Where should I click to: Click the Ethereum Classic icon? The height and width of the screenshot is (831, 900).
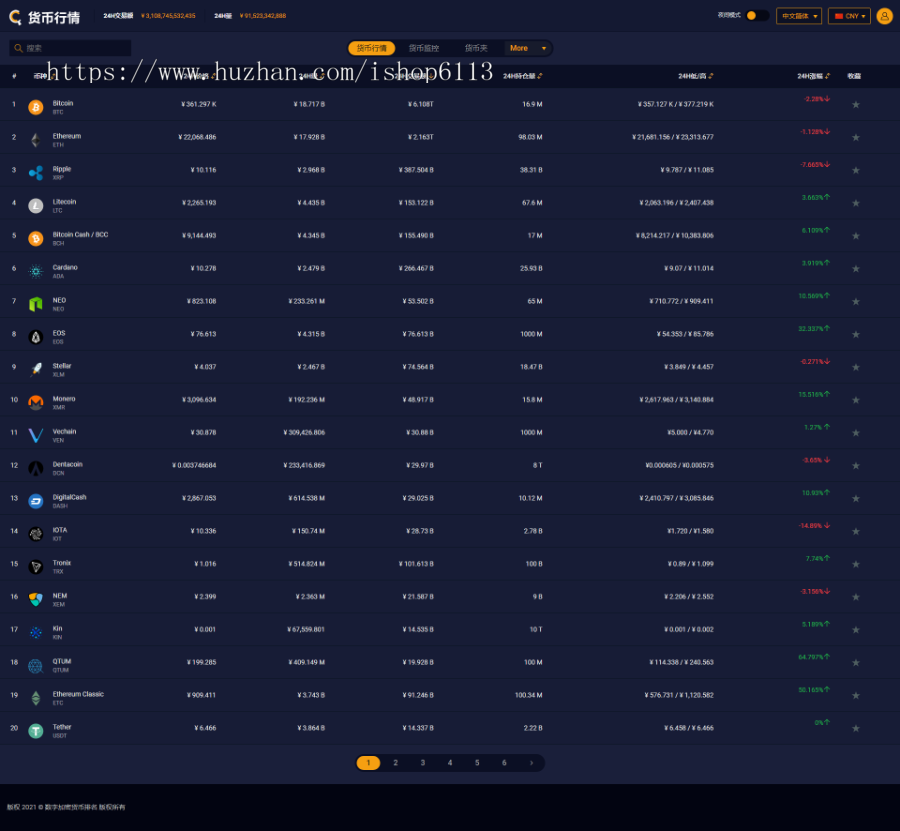pyautogui.click(x=36, y=698)
